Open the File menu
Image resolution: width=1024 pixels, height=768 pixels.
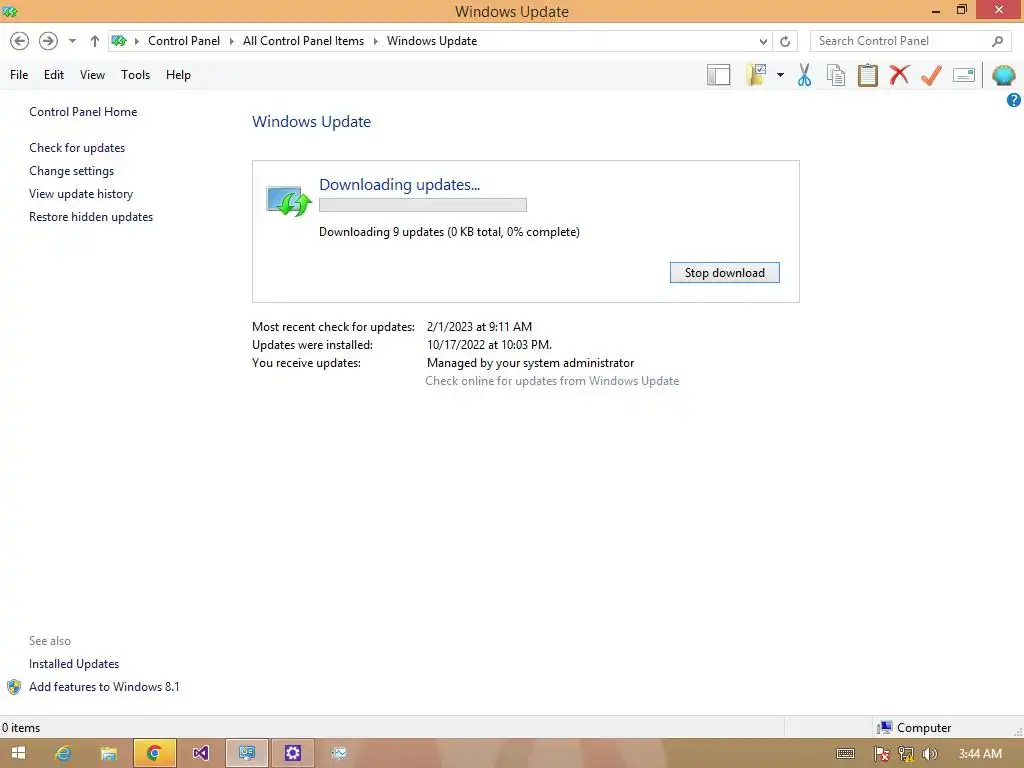tap(19, 75)
